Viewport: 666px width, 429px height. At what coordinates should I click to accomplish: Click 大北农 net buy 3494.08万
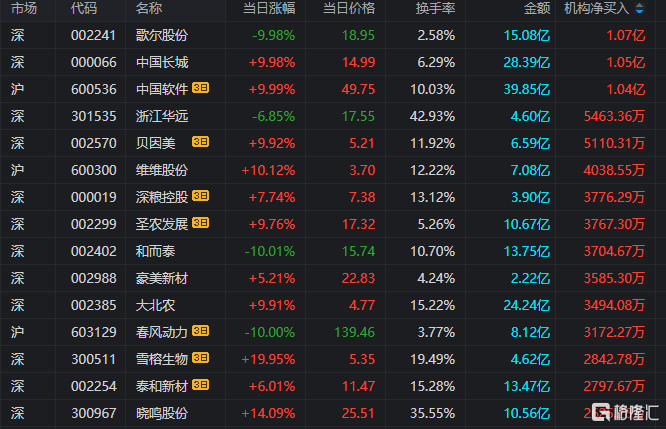pyautogui.click(x=614, y=305)
